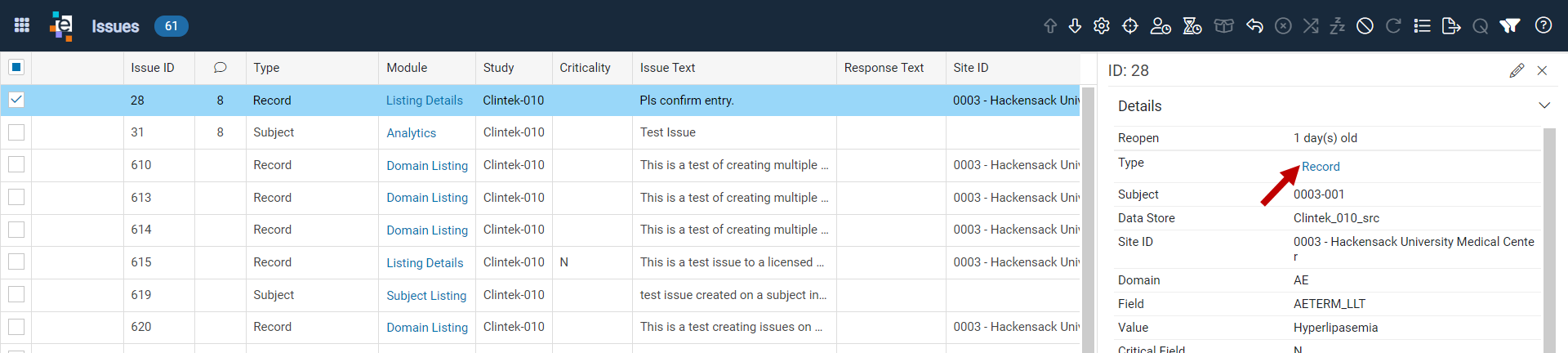The width and height of the screenshot is (1568, 353).
Task: Check the checkbox for issue 610
Action: (x=16, y=164)
